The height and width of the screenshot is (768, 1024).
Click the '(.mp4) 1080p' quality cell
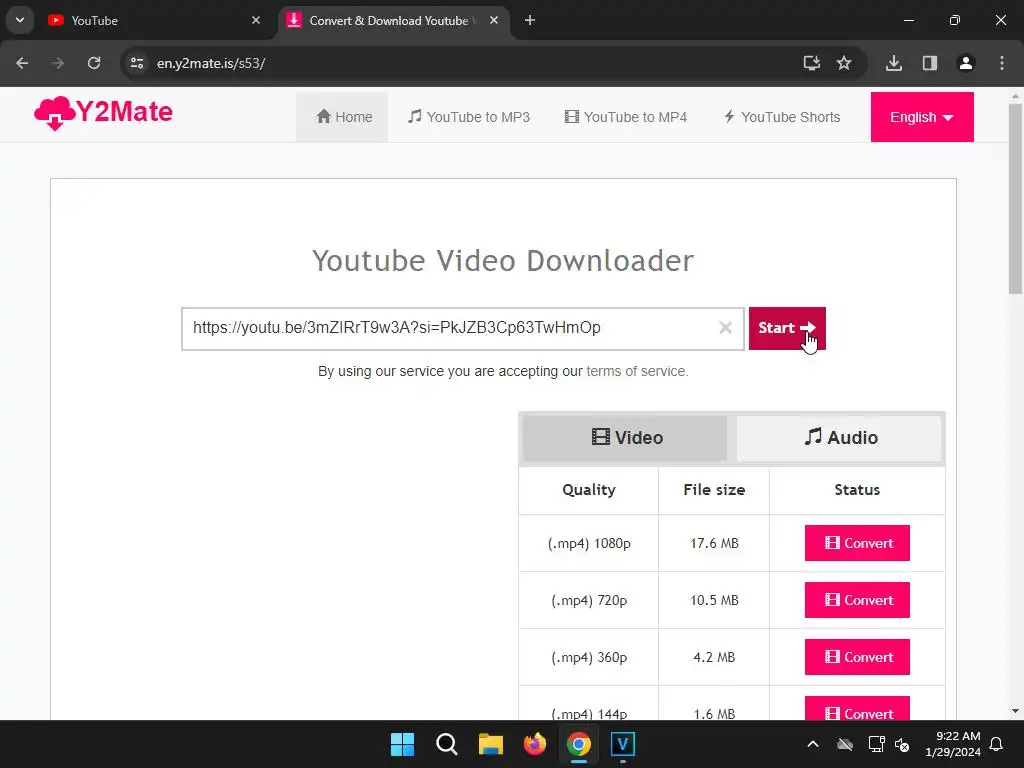pyautogui.click(x=588, y=543)
